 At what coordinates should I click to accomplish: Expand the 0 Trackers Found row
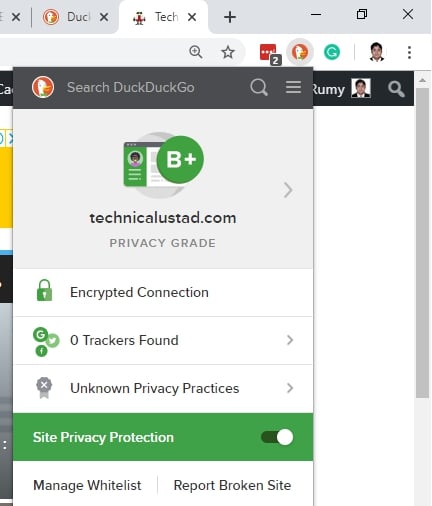(x=163, y=340)
